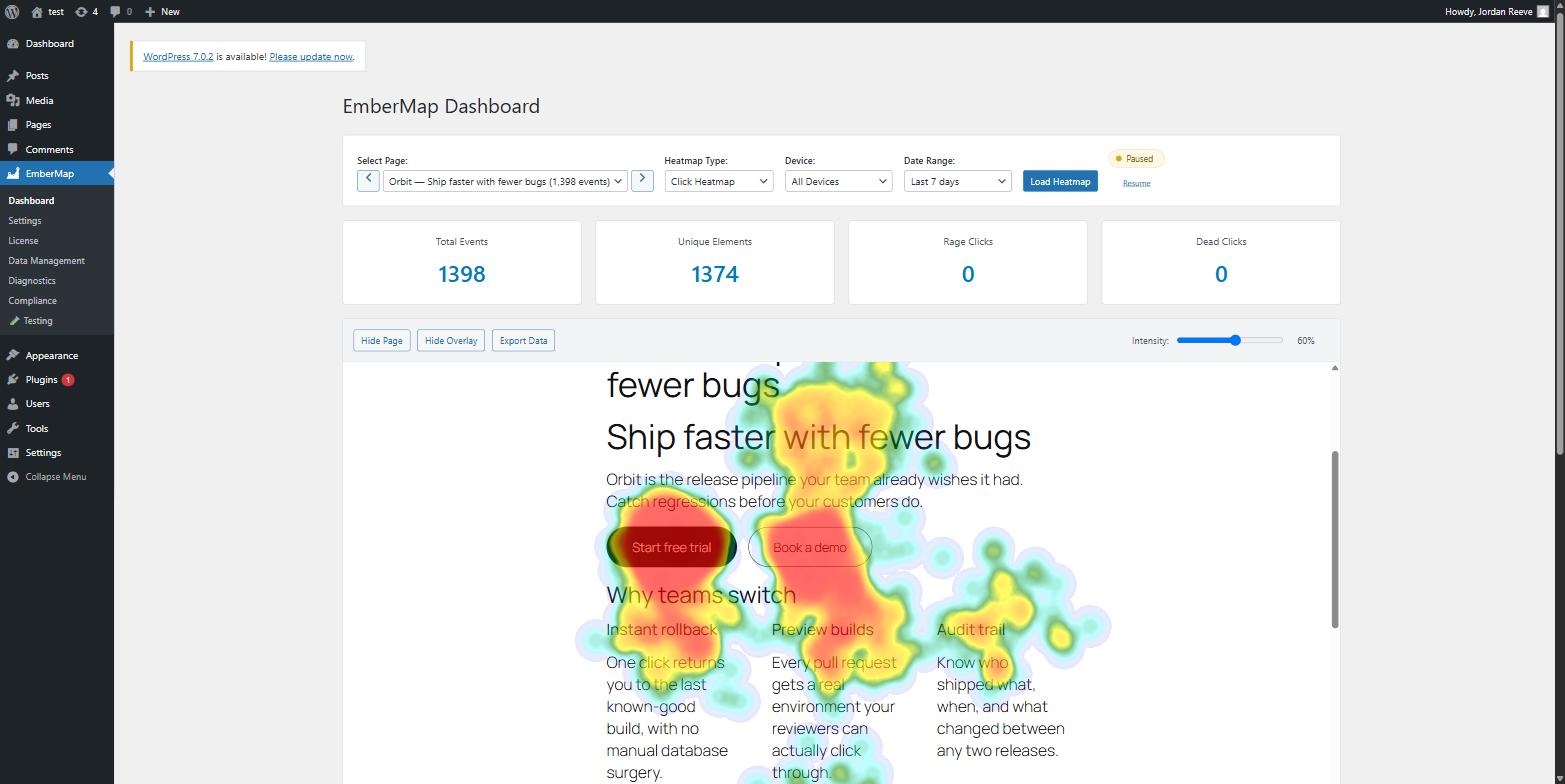Click the Hide Overlay button
The height and width of the screenshot is (784, 1565).
pyautogui.click(x=451, y=341)
